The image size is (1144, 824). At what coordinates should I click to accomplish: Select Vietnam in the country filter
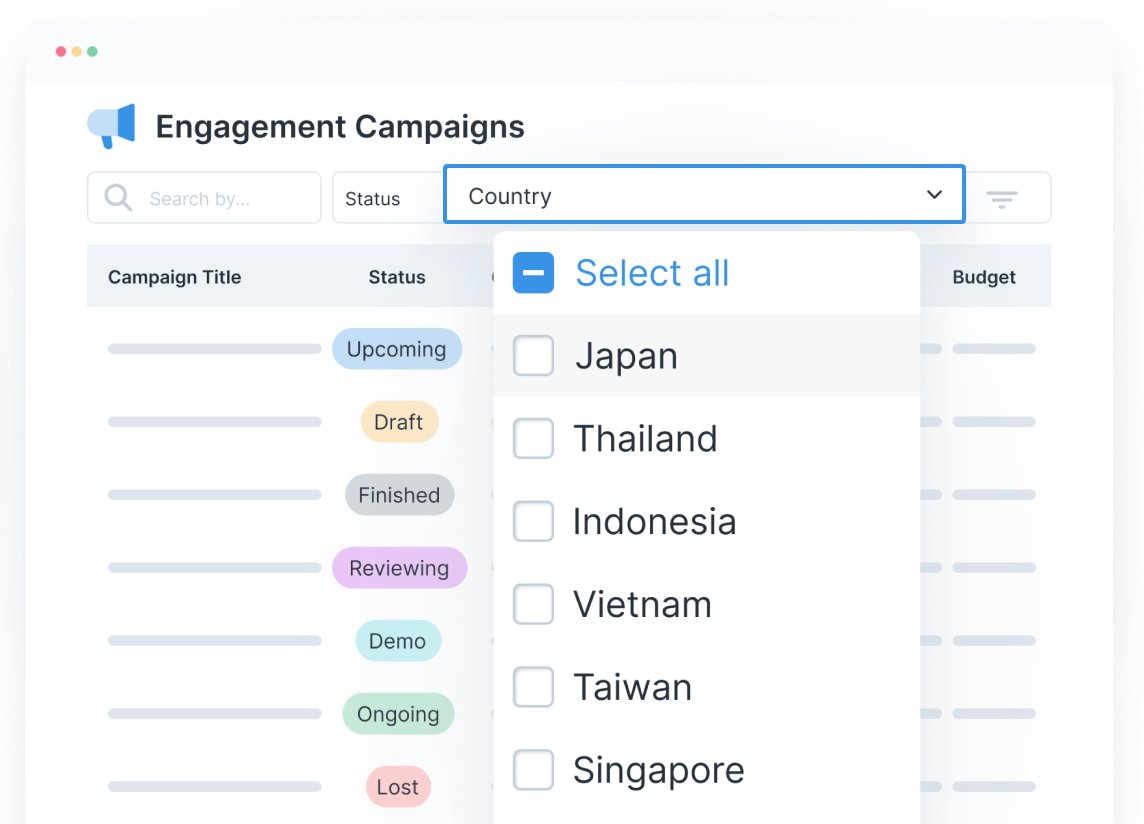pos(533,604)
